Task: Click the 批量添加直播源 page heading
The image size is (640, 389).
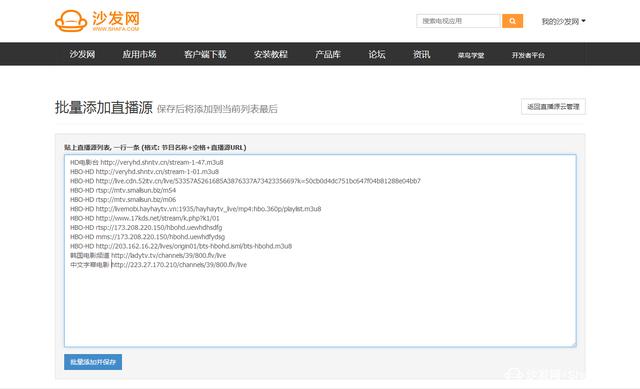Action: click(104, 108)
